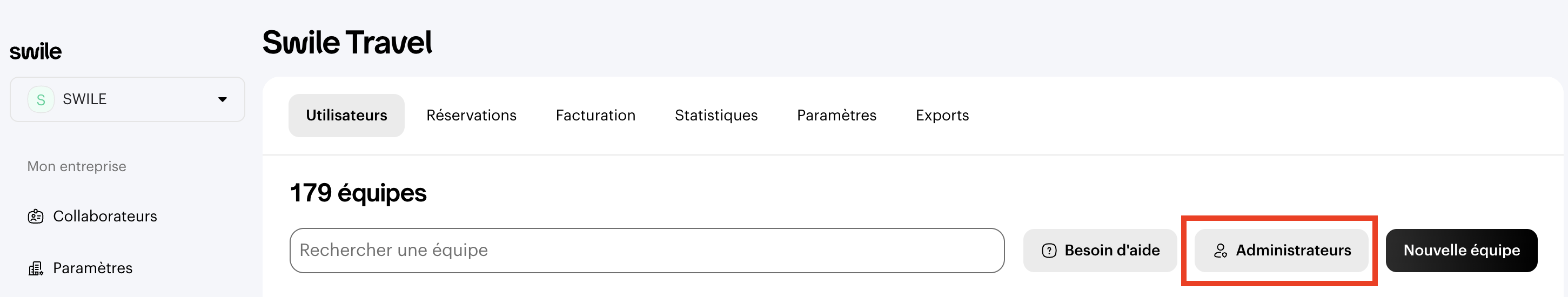
Task: Select the Utilisateurs tab
Action: 346,115
